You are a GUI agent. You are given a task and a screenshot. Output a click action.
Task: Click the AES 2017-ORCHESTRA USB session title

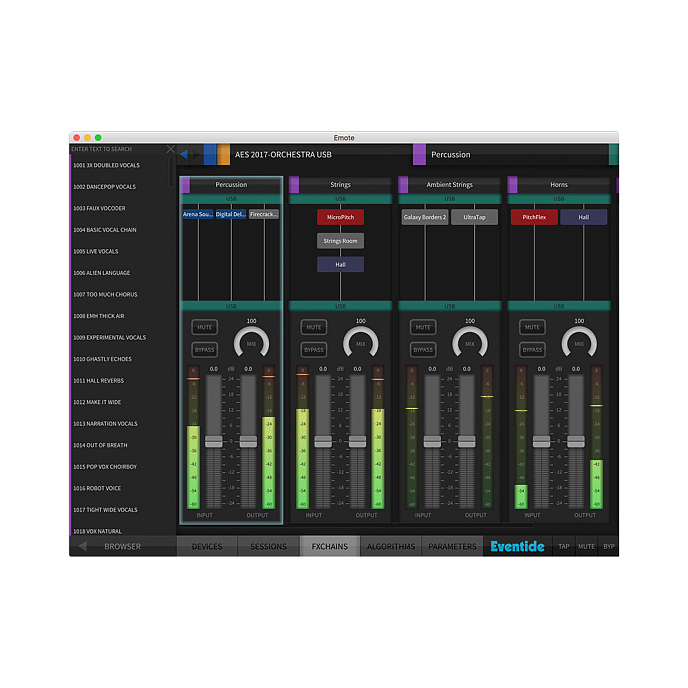tap(283, 154)
